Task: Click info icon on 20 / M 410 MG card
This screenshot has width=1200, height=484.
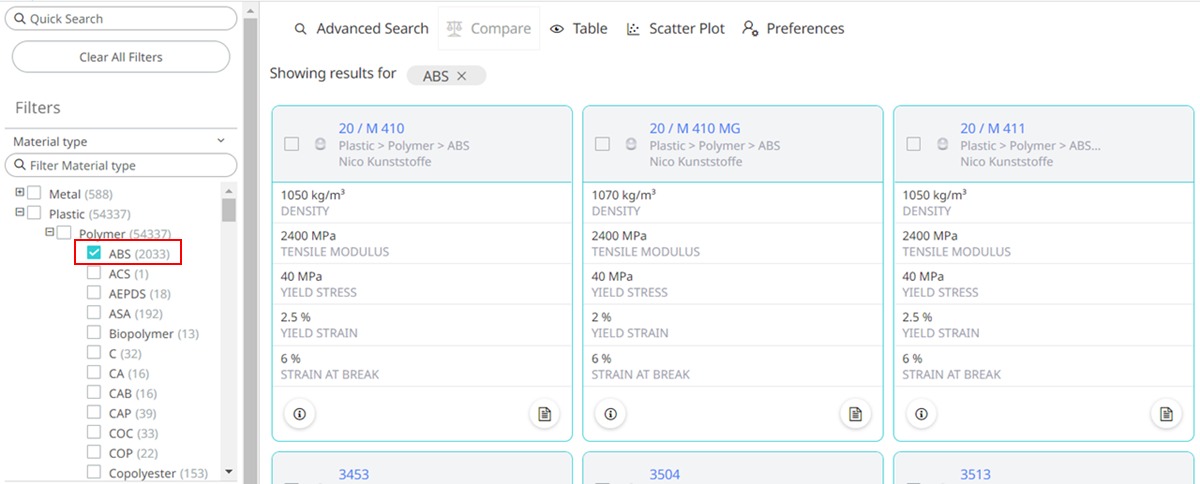Action: (610, 414)
